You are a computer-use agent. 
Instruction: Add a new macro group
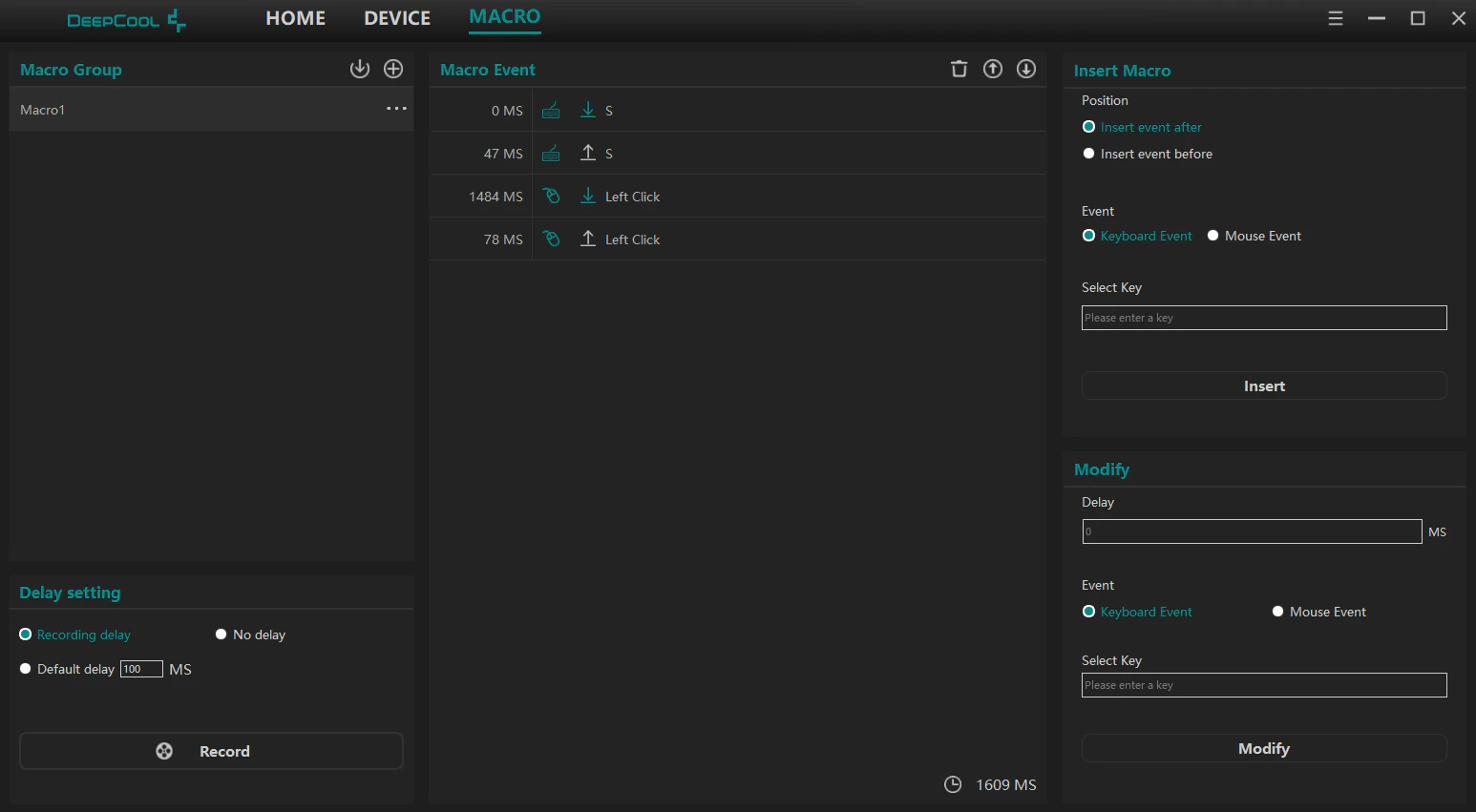(x=393, y=69)
